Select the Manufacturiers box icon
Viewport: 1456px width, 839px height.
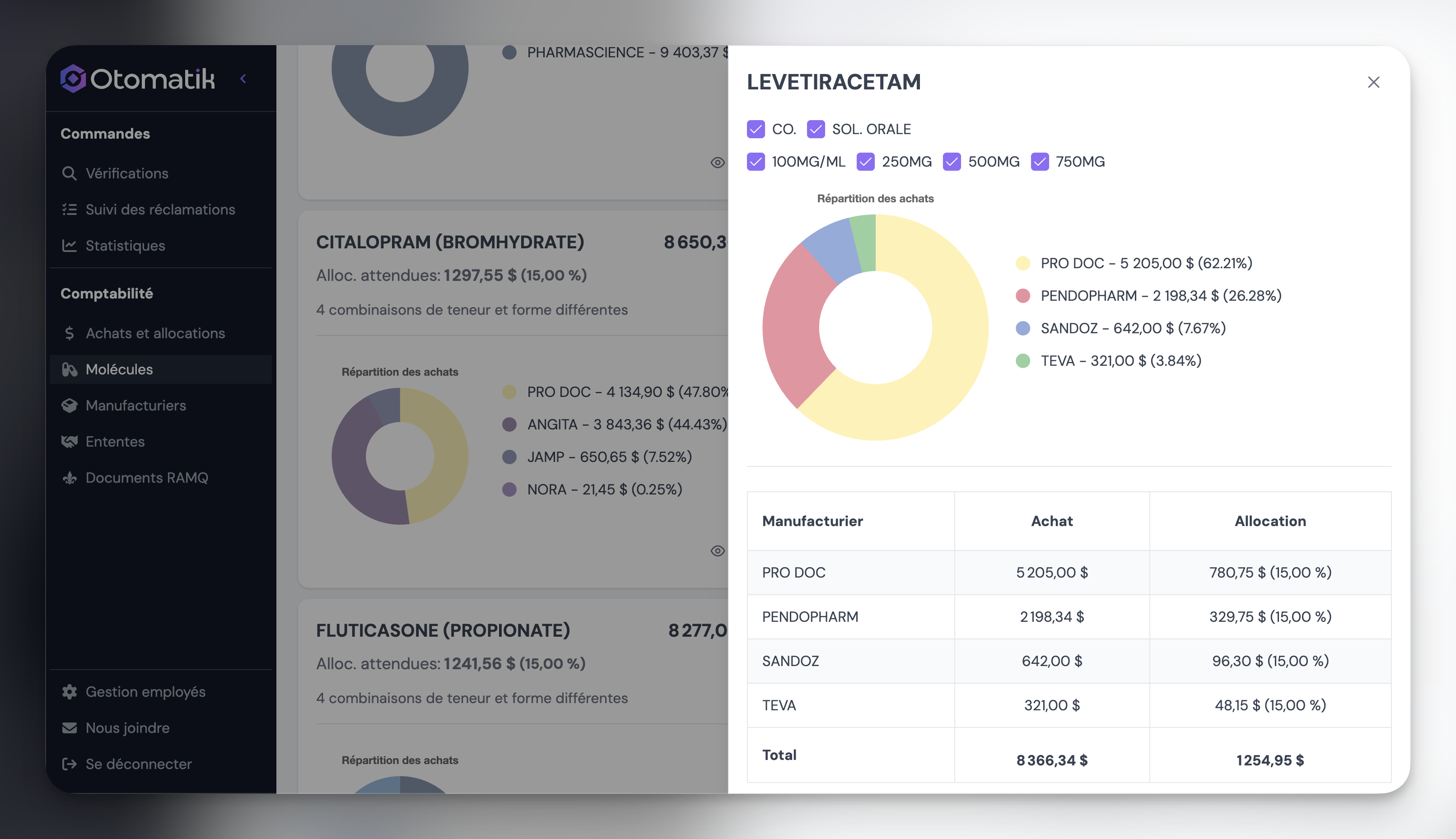tap(69, 406)
